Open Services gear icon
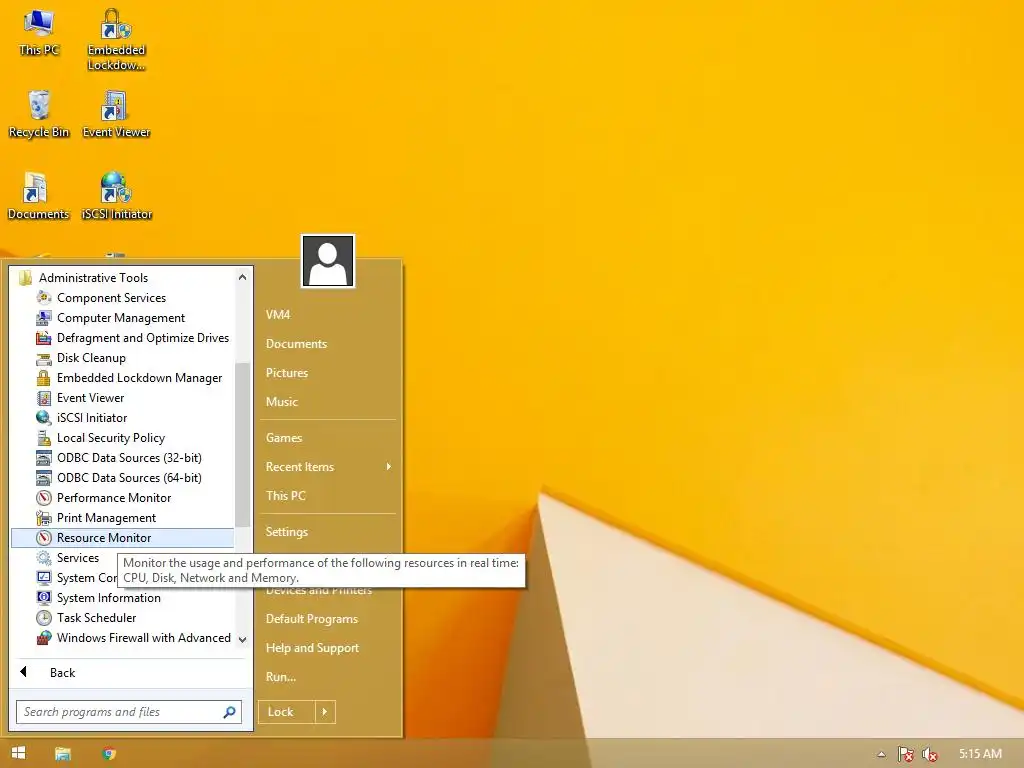The image size is (1024, 768). point(44,558)
